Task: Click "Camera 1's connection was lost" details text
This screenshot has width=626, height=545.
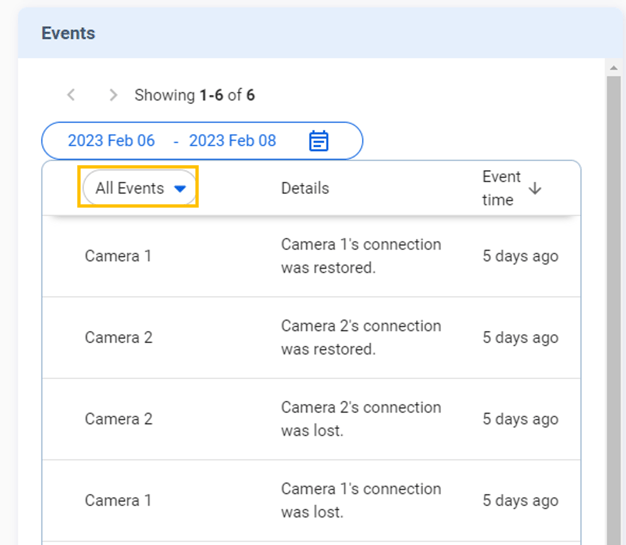Action: (x=360, y=501)
